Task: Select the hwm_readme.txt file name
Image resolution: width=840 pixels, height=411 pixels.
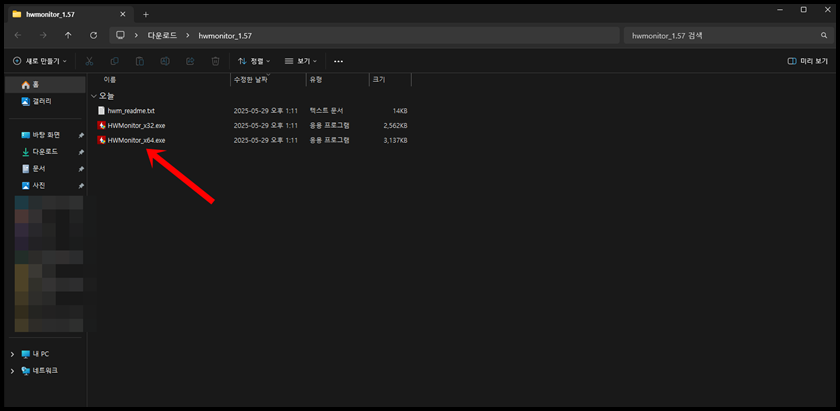Action: (131, 110)
